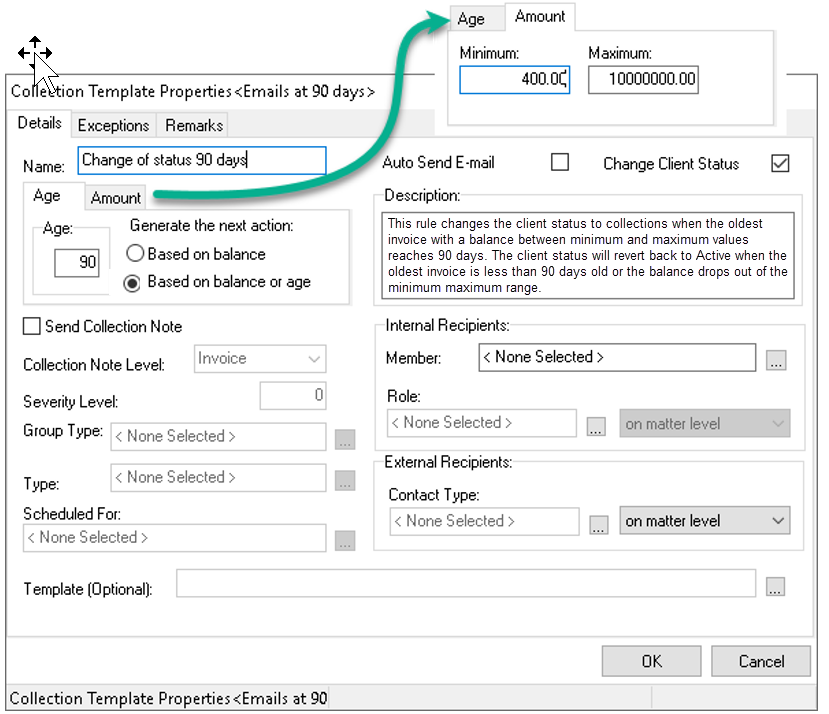
Task: Select the Role None Selected field
Action: pyautogui.click(x=482, y=423)
